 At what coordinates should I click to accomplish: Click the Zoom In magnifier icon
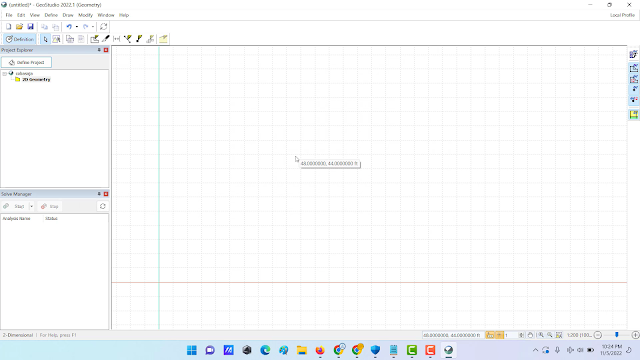[541, 335]
